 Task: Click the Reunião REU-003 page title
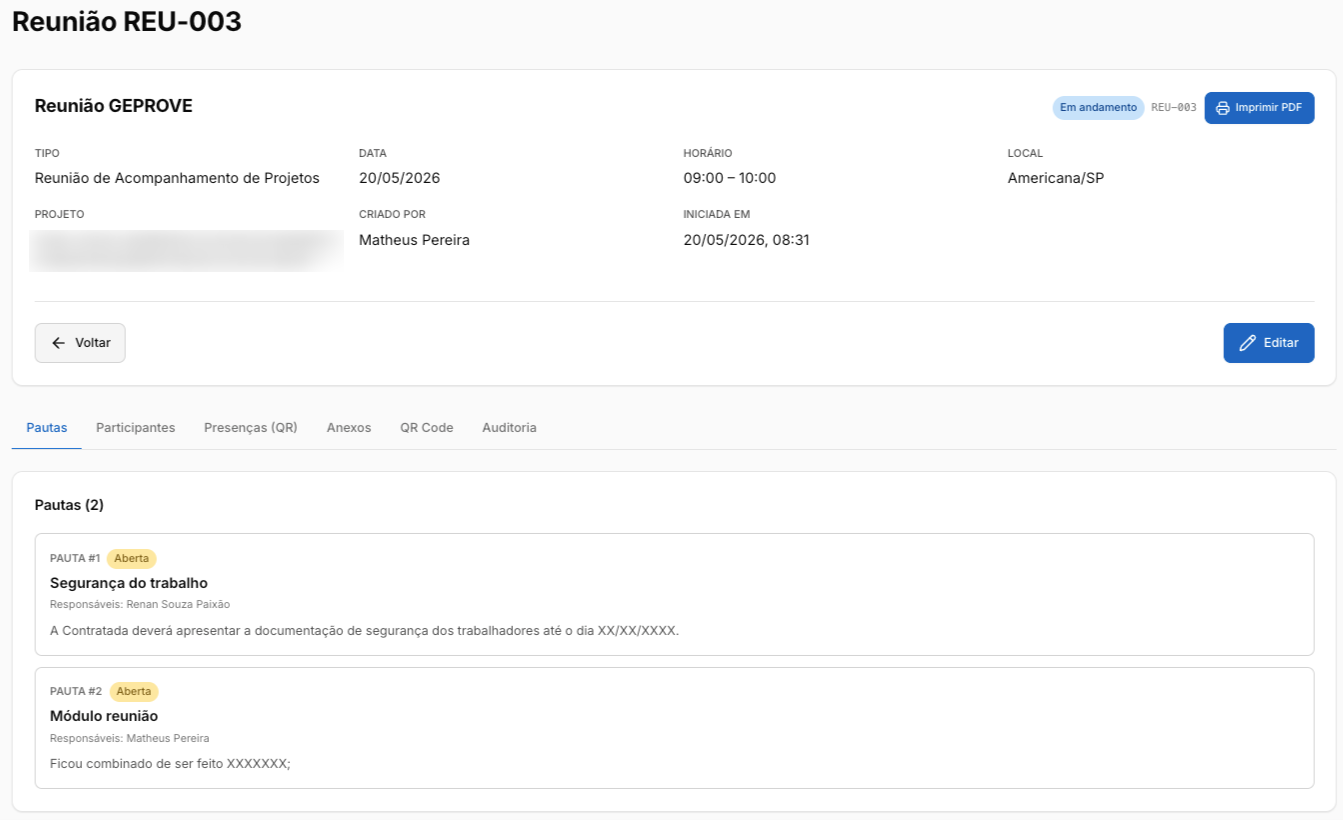127,22
